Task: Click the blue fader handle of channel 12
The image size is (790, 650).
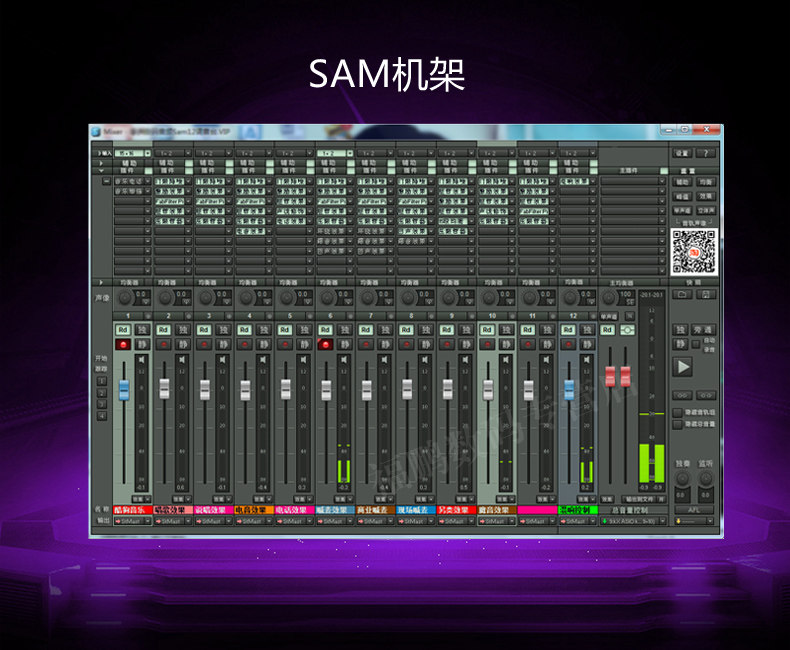Action: 569,390
